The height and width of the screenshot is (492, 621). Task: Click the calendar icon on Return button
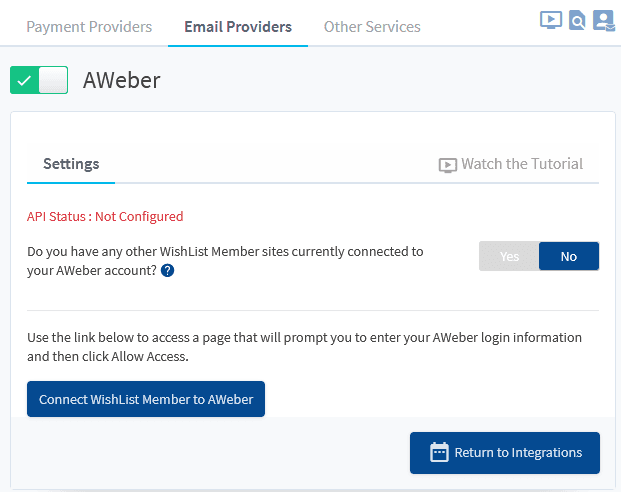pyautogui.click(x=439, y=452)
